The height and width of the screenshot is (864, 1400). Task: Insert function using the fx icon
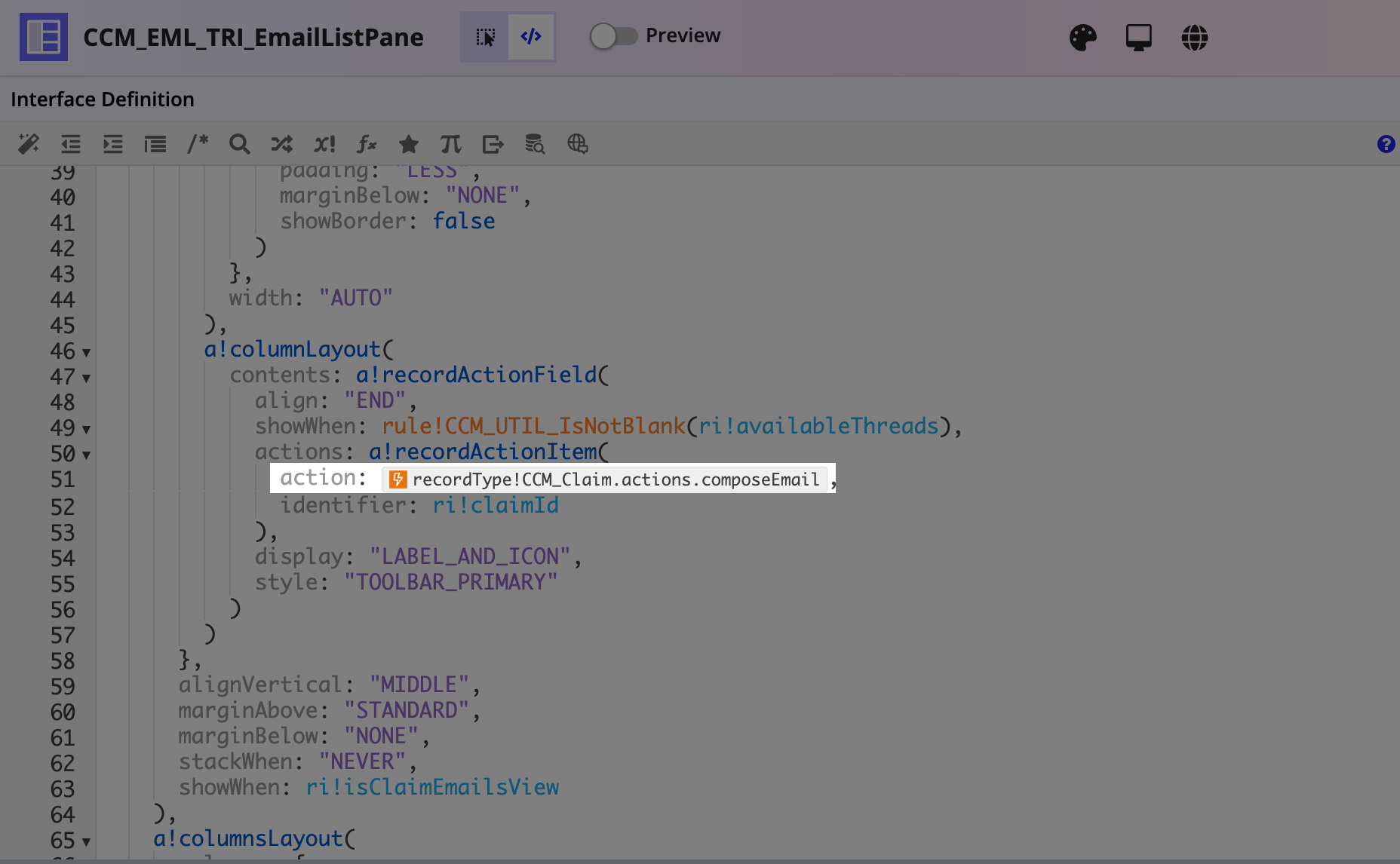click(x=367, y=143)
